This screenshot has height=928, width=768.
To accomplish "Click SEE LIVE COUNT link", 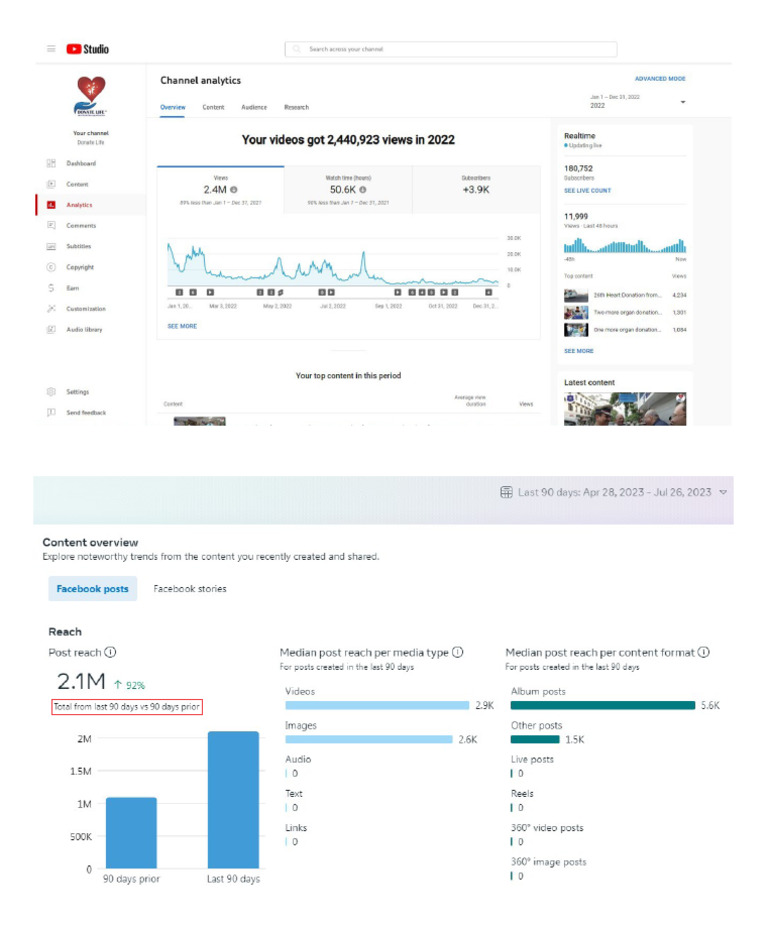I will pos(588,191).
